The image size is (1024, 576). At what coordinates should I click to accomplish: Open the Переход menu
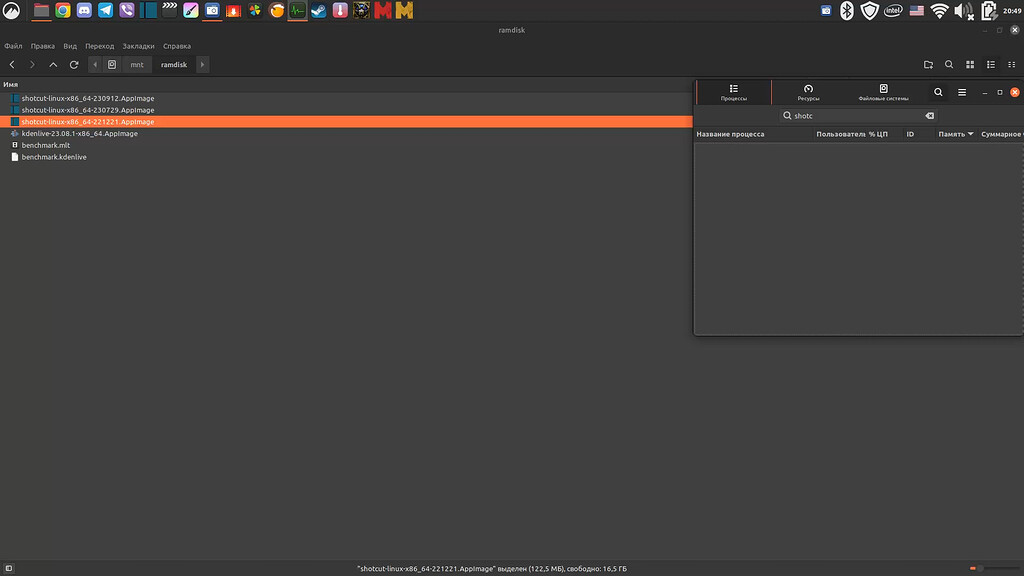[99, 45]
